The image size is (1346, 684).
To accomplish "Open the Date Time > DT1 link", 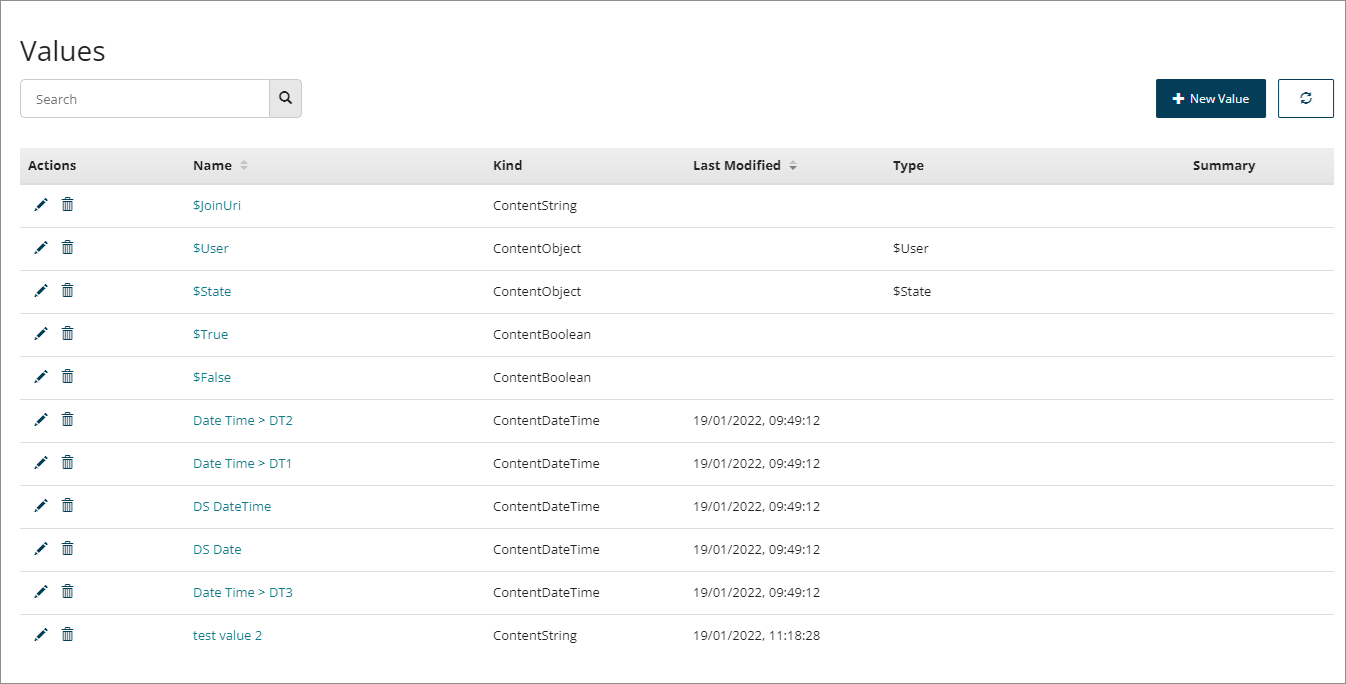I will [242, 464].
